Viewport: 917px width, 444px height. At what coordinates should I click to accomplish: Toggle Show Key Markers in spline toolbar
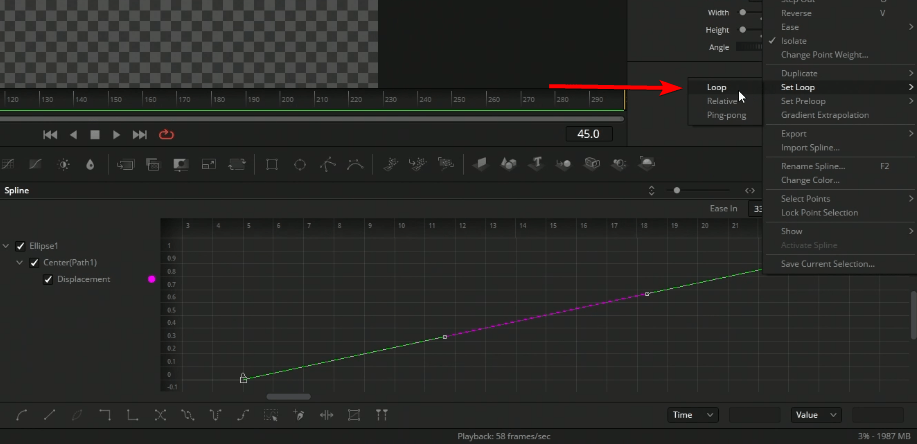coord(382,415)
